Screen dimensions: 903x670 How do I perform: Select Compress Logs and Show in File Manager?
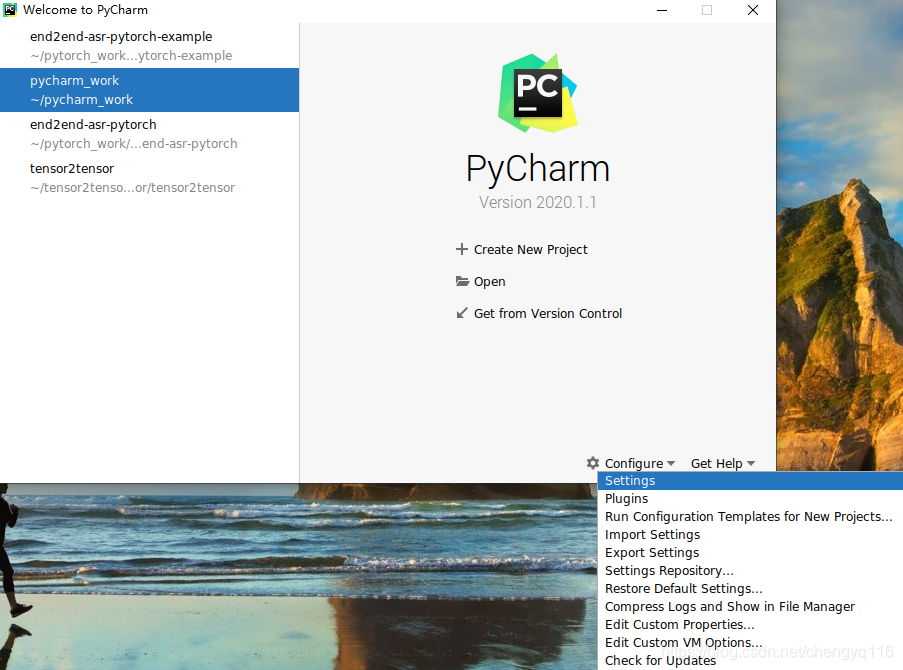[750, 606]
